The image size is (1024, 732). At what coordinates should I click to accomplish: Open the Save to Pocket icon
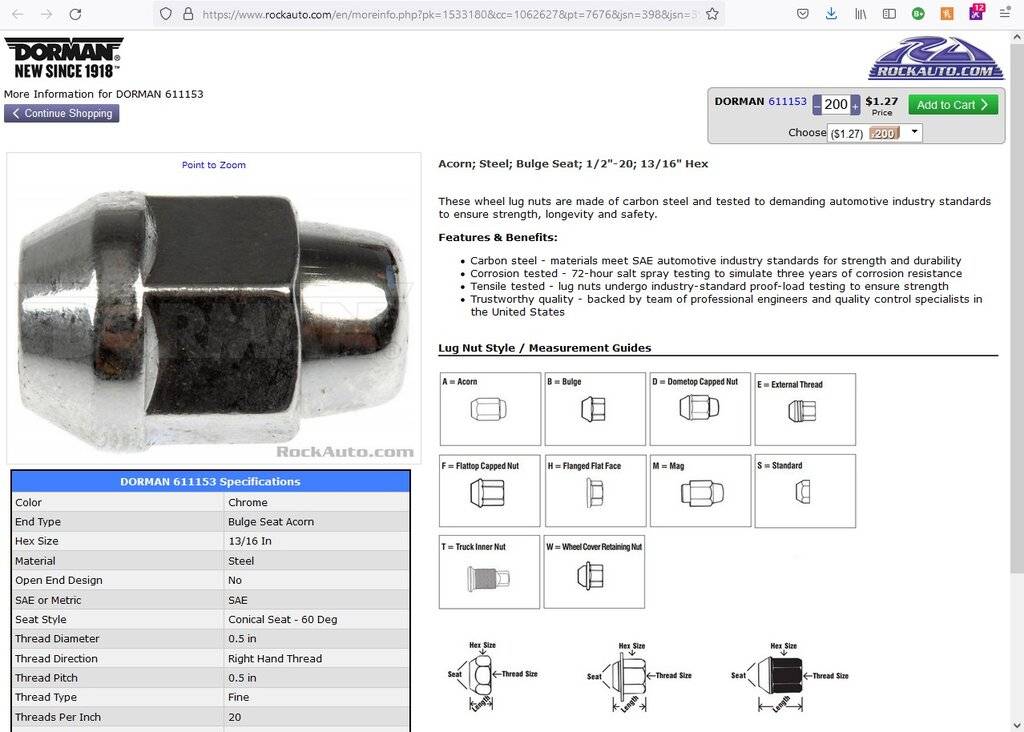point(802,14)
